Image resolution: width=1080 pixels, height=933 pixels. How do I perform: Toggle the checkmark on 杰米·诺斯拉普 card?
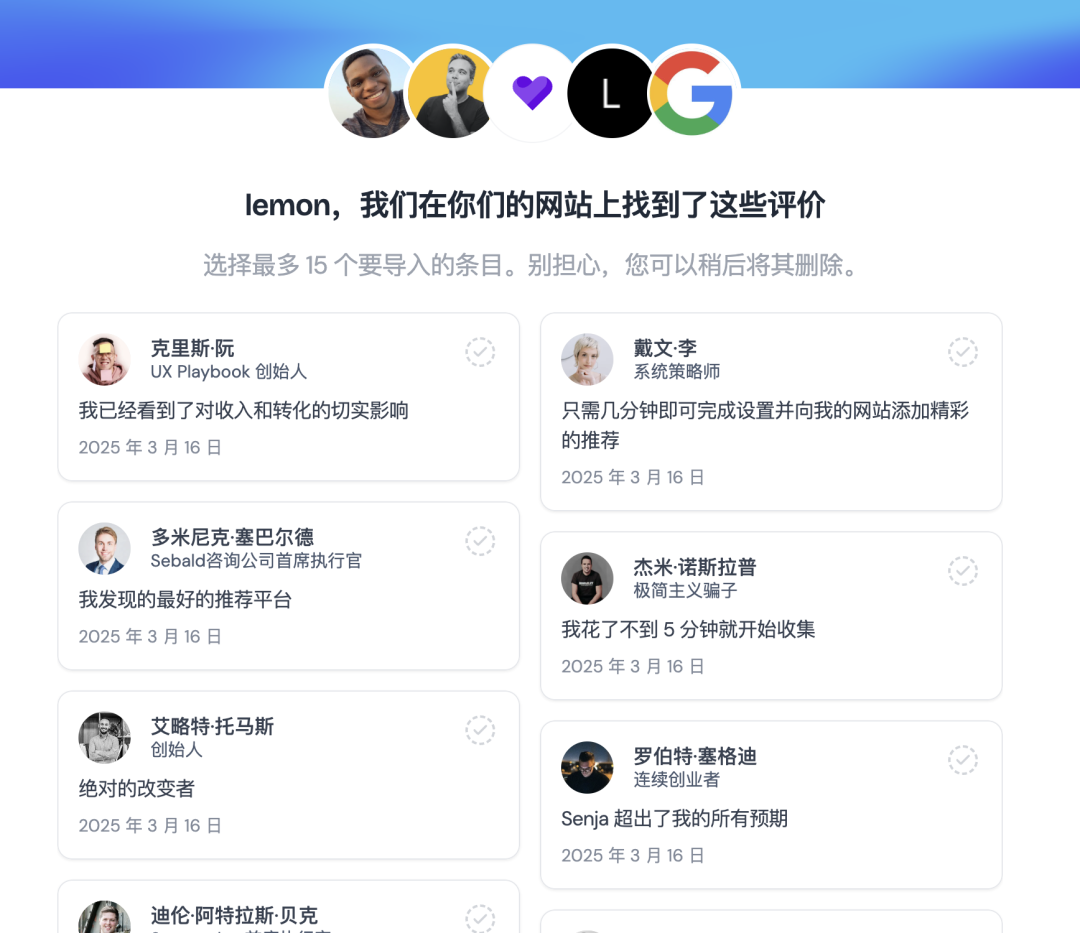(x=963, y=571)
